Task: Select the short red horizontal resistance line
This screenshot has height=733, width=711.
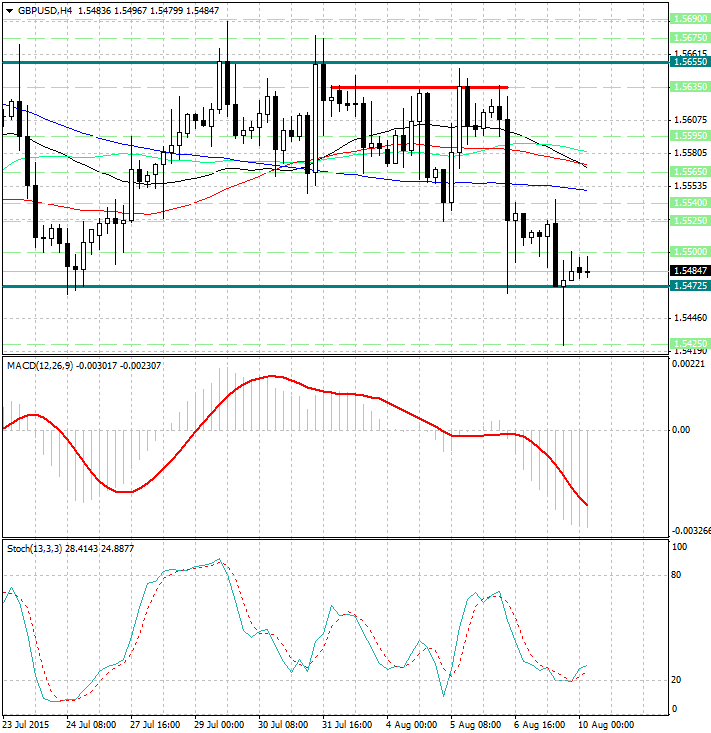Action: tap(419, 87)
